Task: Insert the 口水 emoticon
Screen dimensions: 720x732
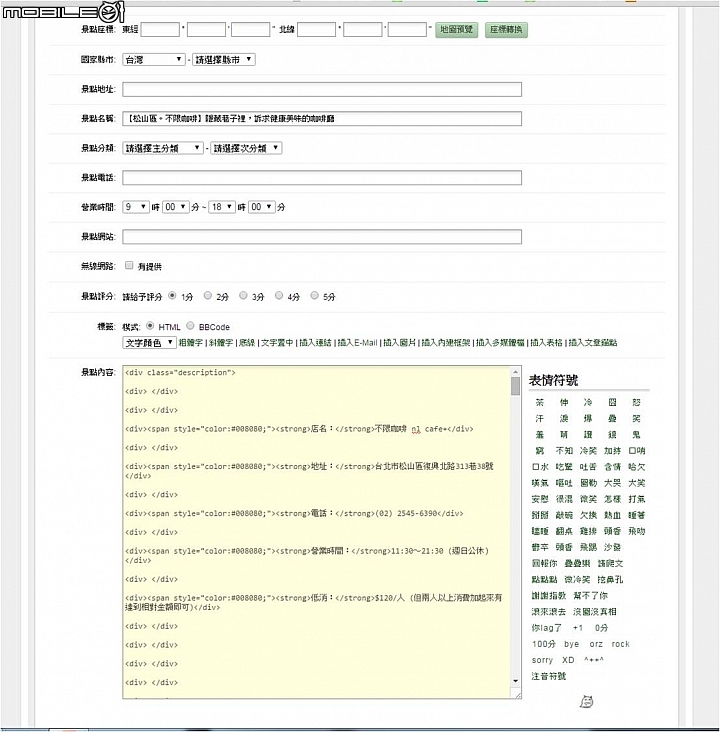Action: (x=540, y=467)
